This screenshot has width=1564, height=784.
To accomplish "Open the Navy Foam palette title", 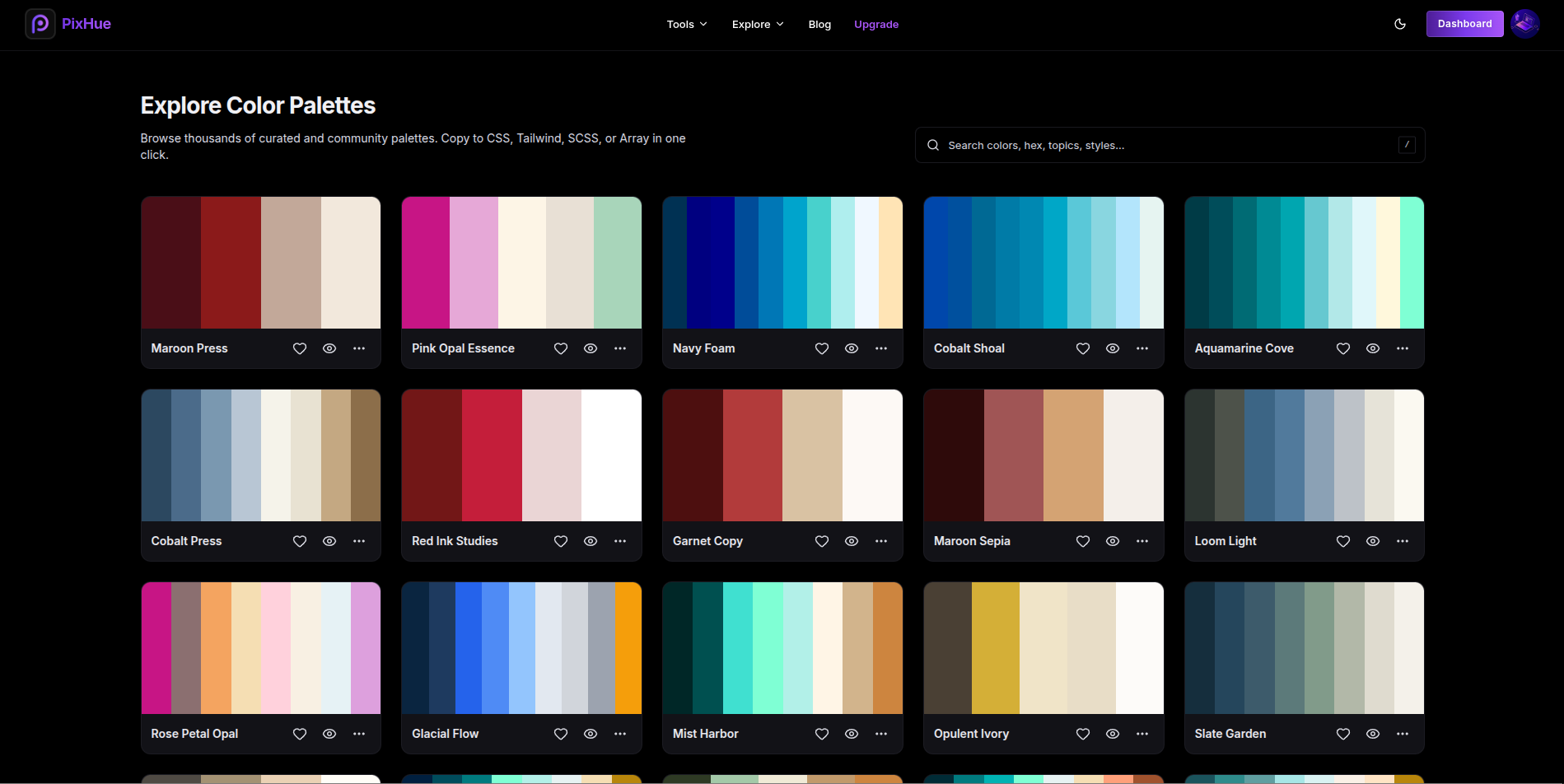I will click(704, 348).
